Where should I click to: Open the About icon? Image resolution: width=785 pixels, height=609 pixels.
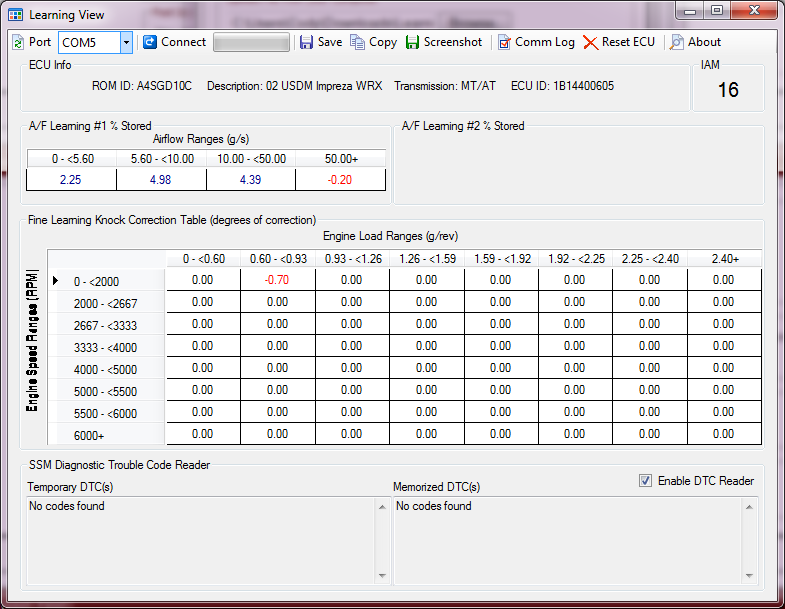tap(677, 42)
